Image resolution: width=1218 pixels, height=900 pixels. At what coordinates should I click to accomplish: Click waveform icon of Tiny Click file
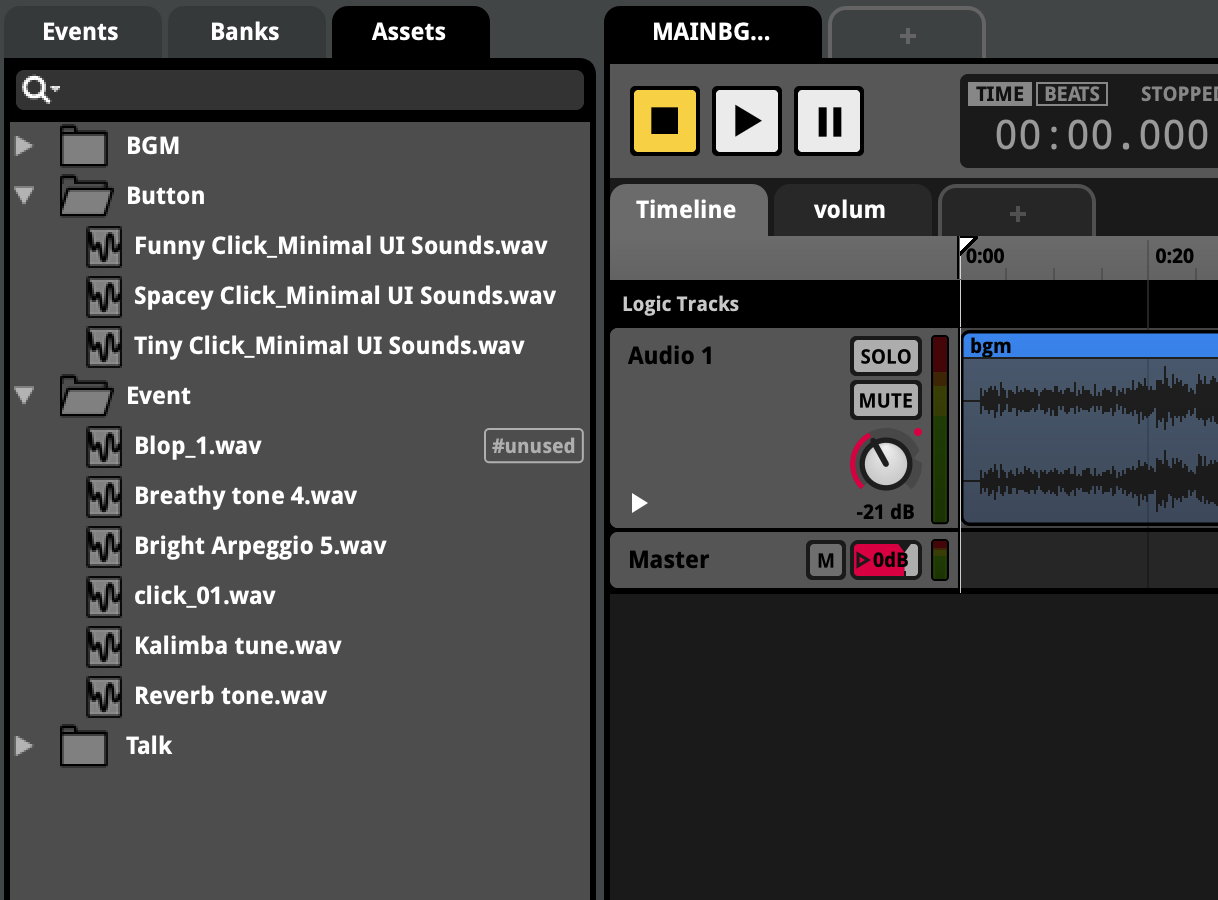point(105,346)
